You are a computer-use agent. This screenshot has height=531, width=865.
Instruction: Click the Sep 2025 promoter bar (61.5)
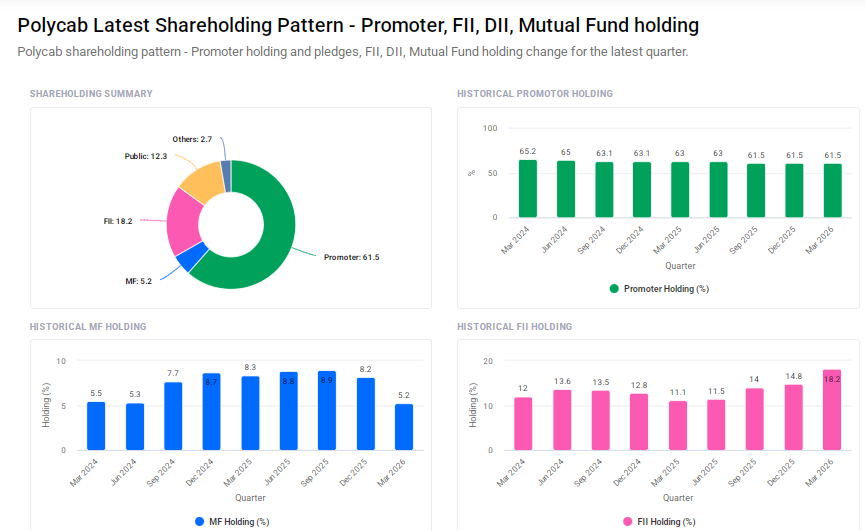pos(756,190)
